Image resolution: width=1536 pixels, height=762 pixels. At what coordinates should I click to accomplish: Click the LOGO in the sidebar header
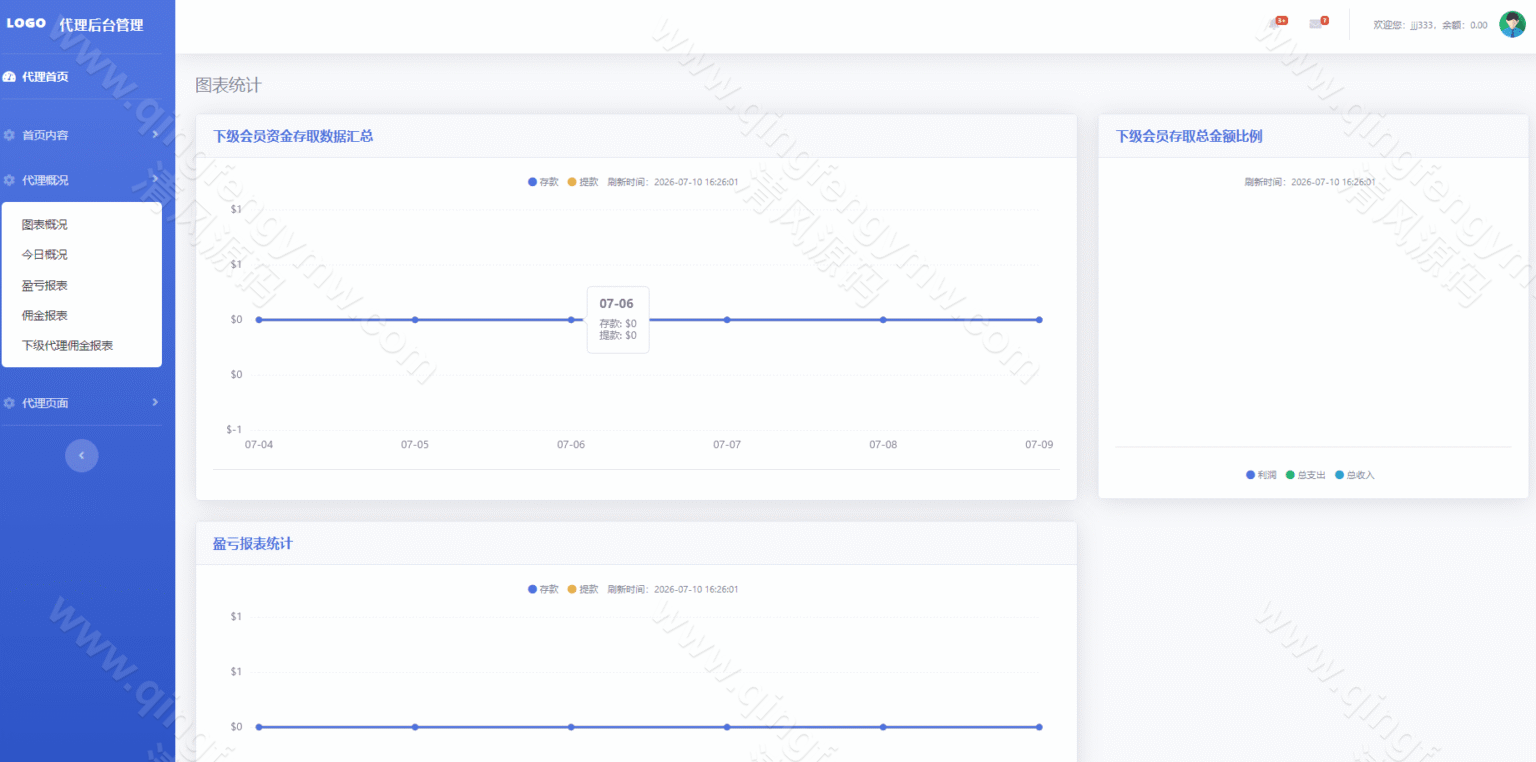(x=26, y=23)
